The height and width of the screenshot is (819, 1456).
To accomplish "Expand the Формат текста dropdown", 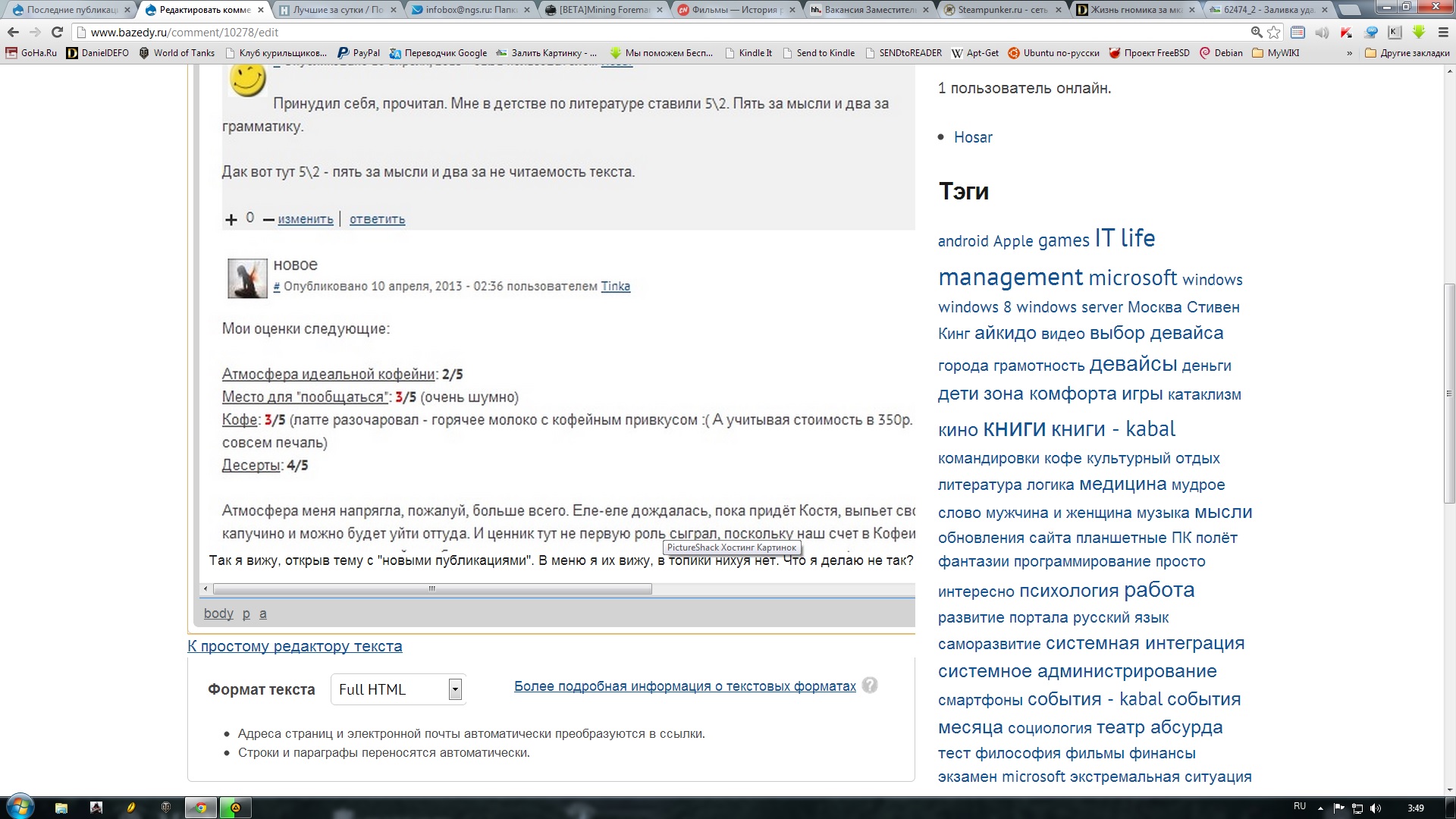I will pyautogui.click(x=454, y=689).
